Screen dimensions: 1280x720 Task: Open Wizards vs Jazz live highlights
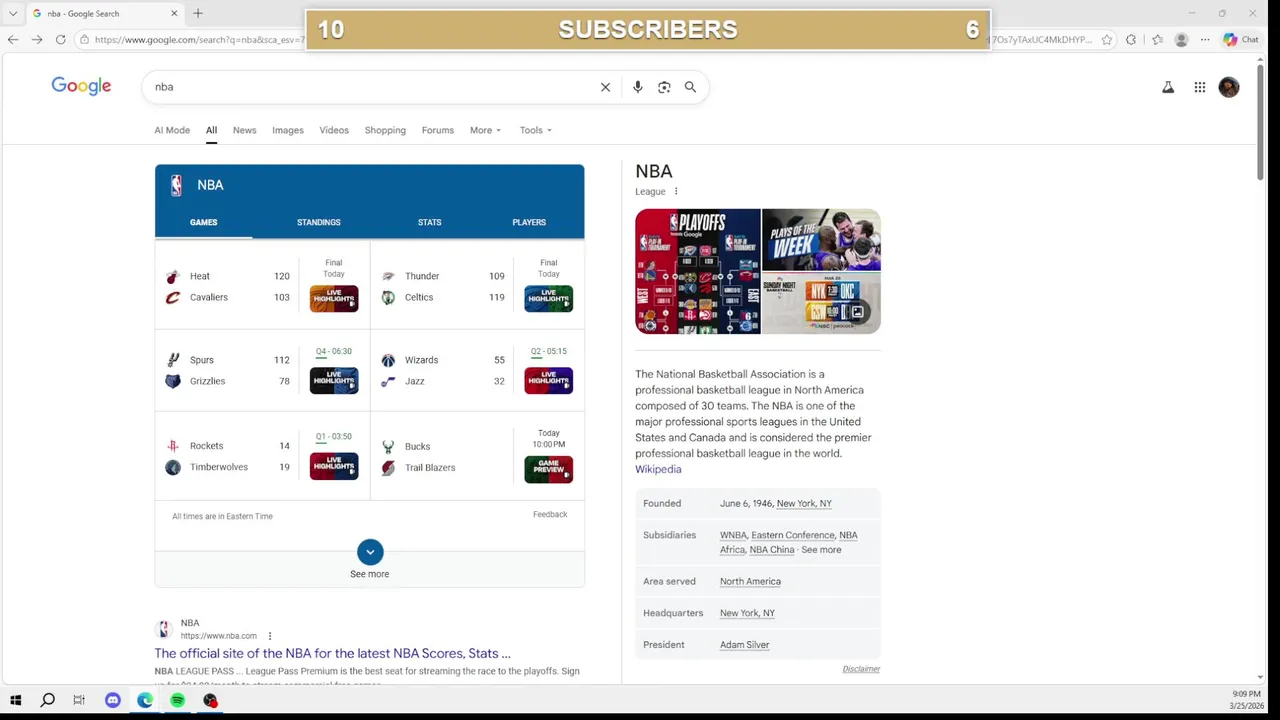coord(549,380)
